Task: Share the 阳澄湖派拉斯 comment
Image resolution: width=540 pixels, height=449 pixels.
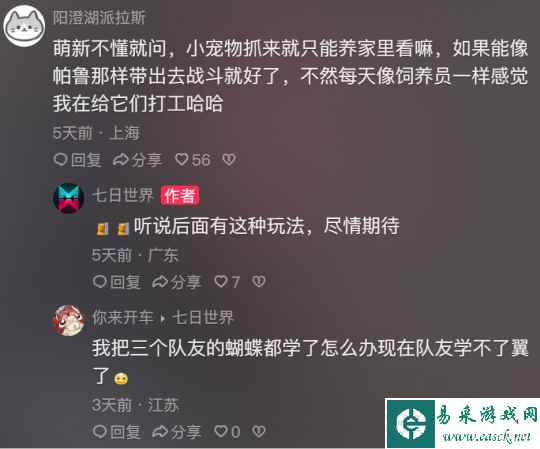Action: (137, 160)
